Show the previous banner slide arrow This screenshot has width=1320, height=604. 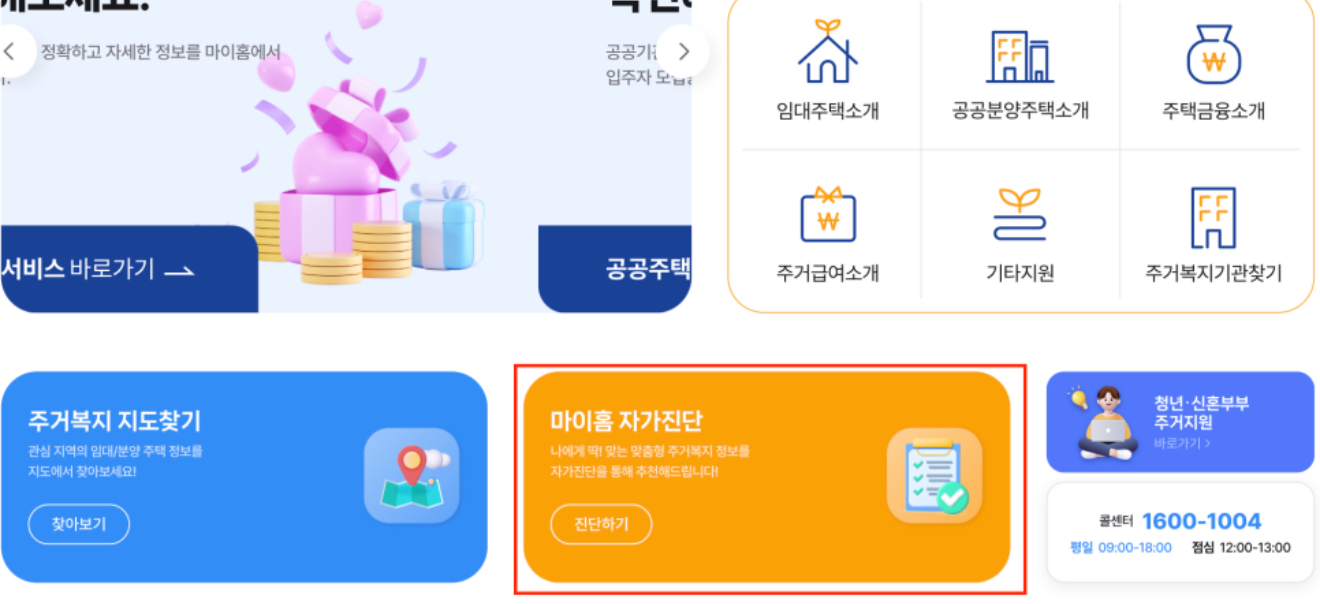coord(12,52)
